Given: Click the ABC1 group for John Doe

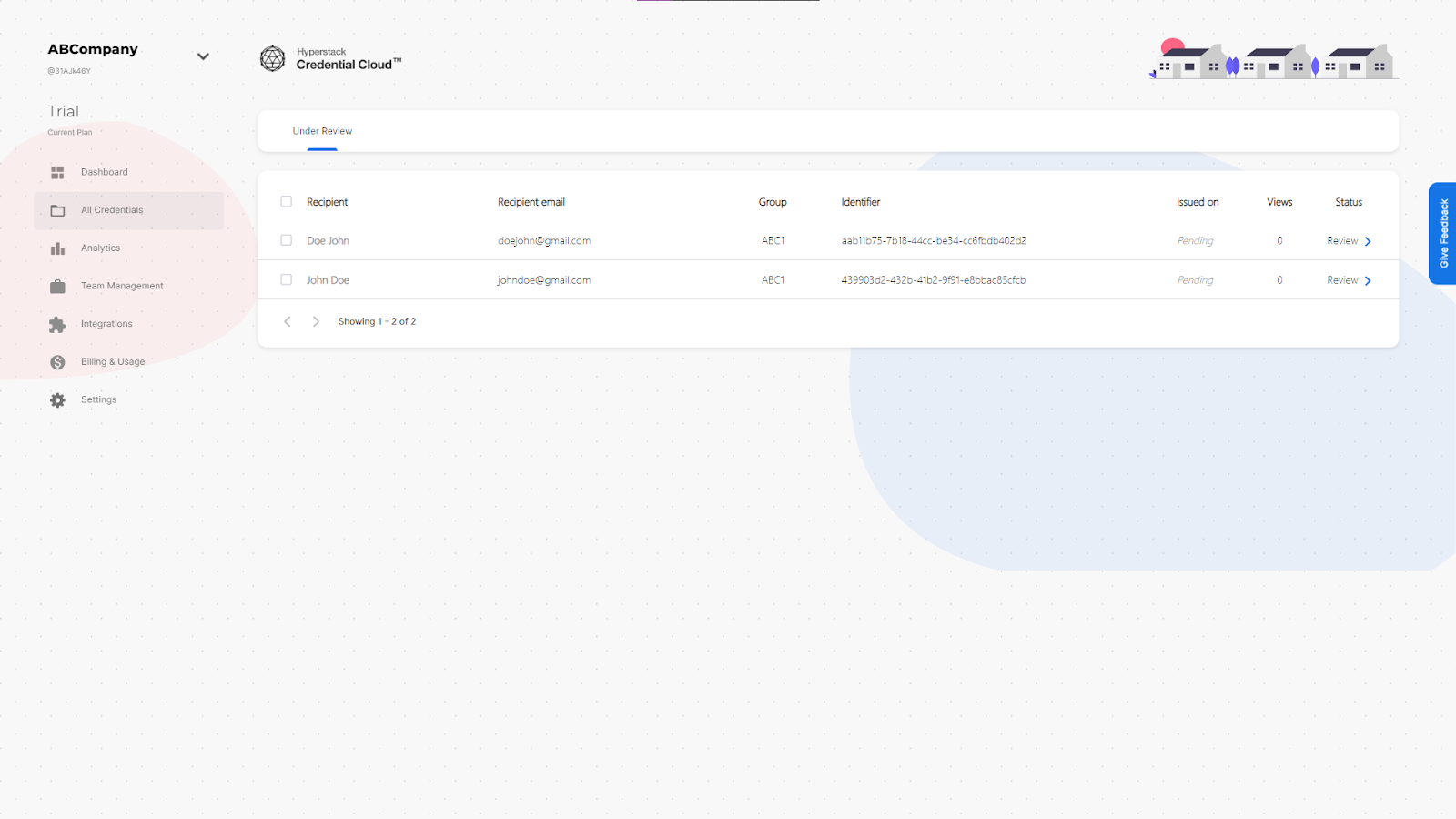Looking at the screenshot, I should click(773, 280).
